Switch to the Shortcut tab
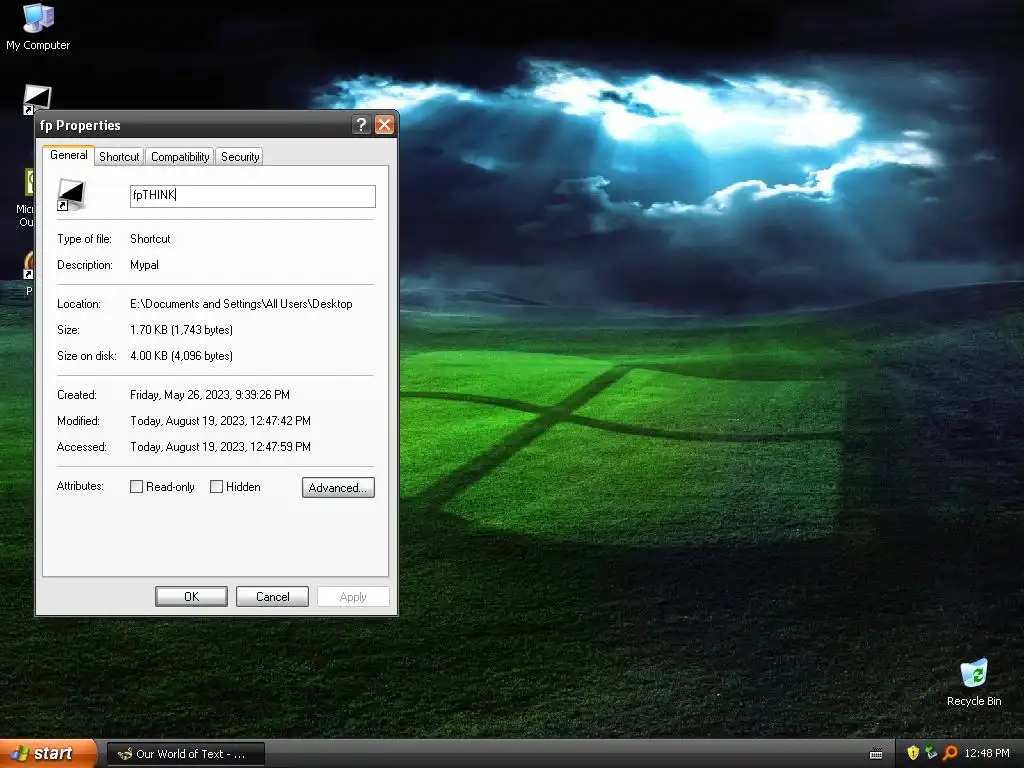 click(119, 157)
